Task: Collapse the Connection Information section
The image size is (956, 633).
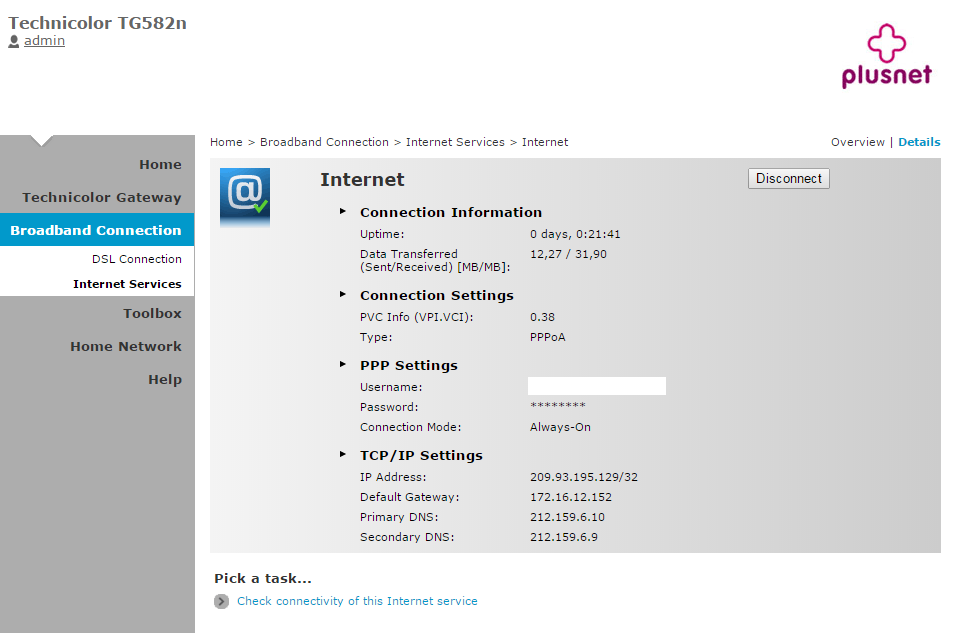Action: coord(342,212)
